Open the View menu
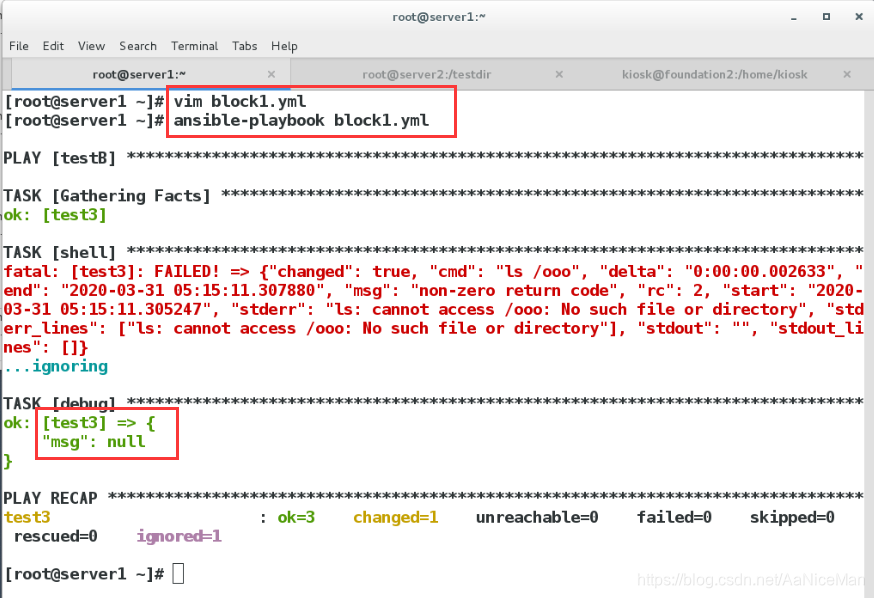Screen dimensions: 874x598 point(91,46)
